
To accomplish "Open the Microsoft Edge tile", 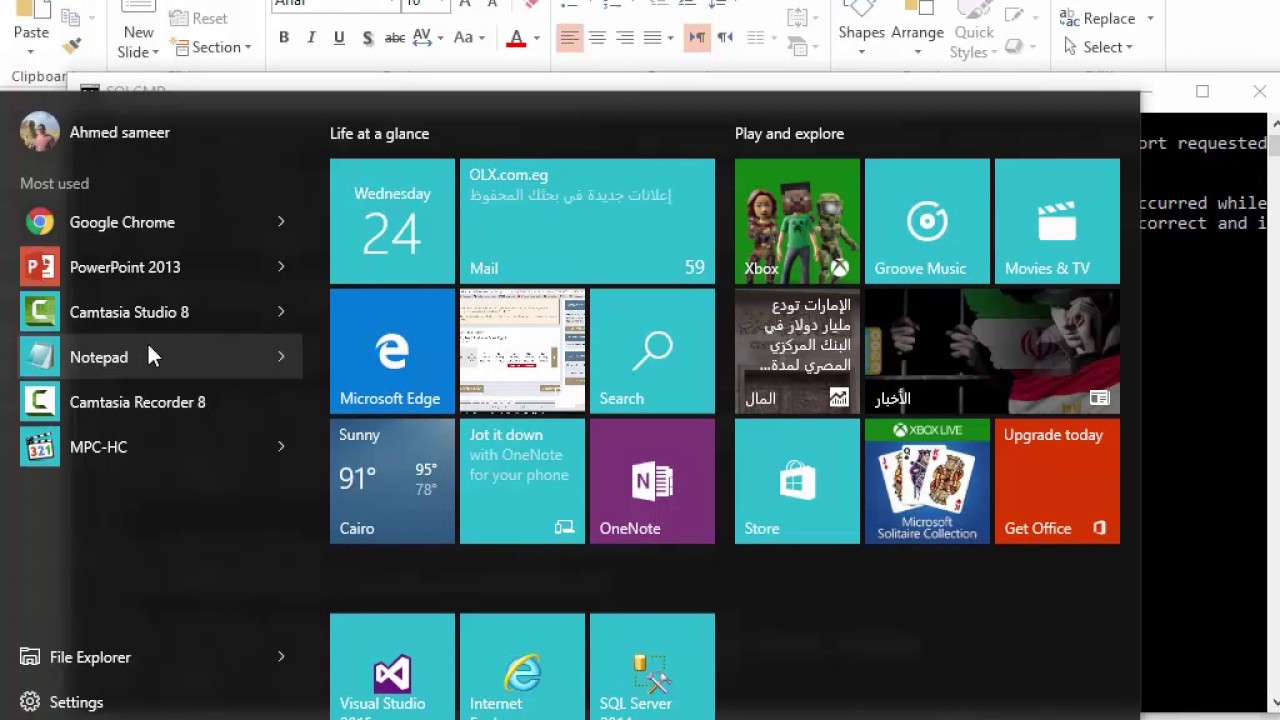I will pos(392,351).
